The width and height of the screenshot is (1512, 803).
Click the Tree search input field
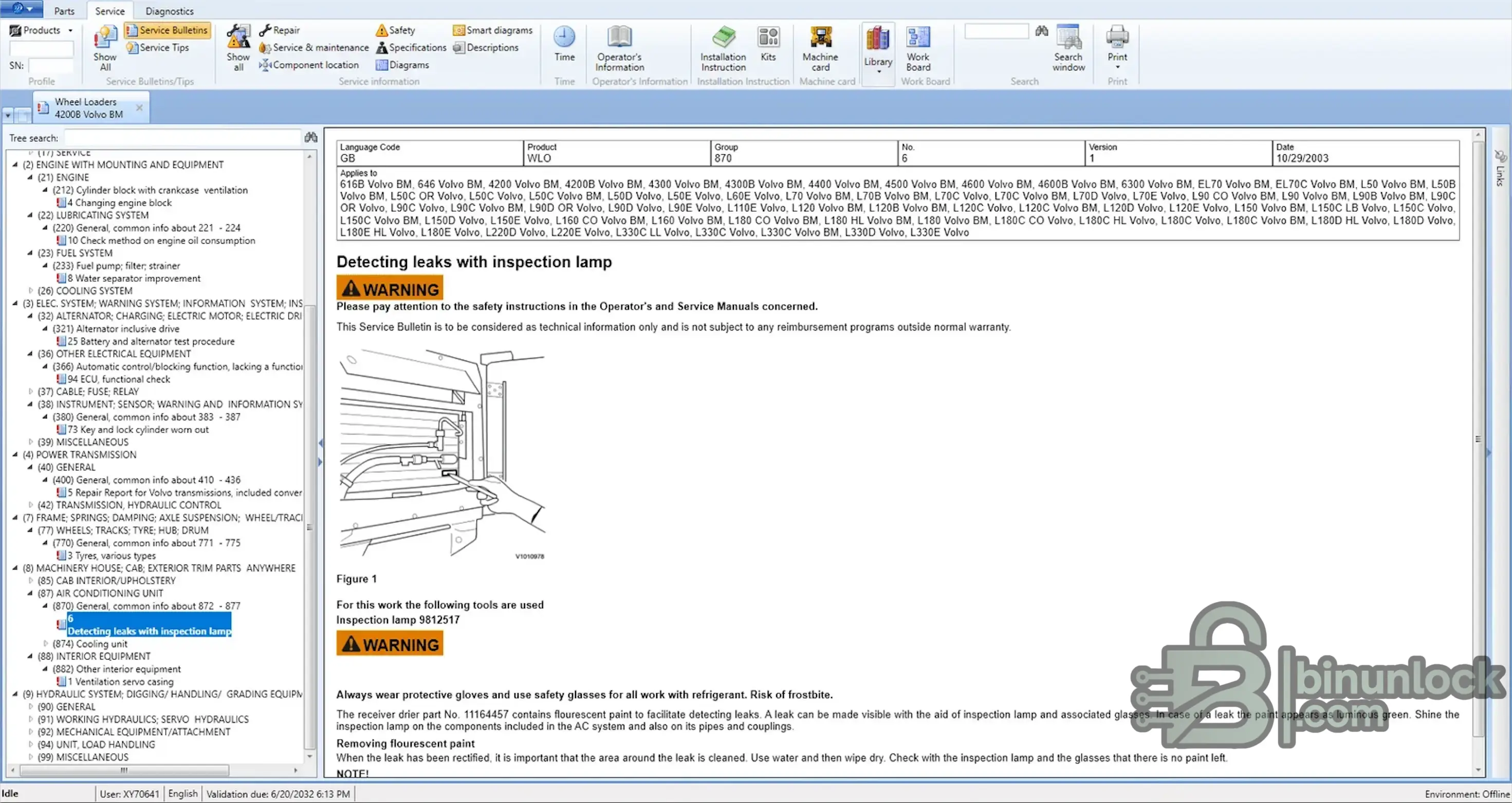click(x=182, y=138)
